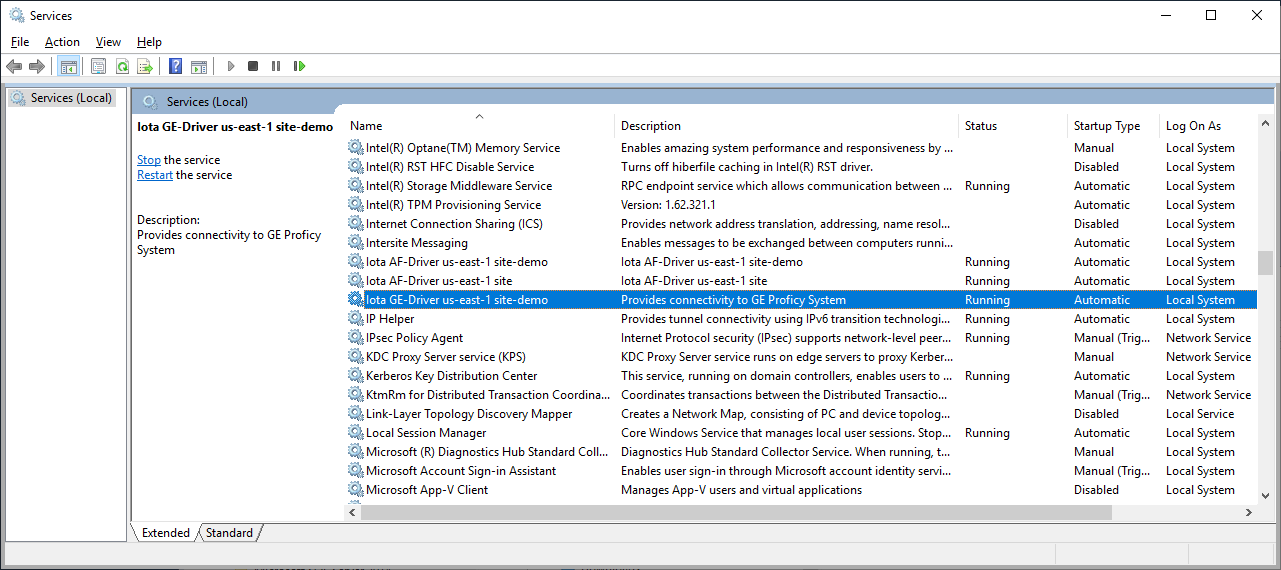The height and width of the screenshot is (570, 1281).
Task: Select the Iota GE-Driver us-east-1 site-demo row
Action: point(801,300)
